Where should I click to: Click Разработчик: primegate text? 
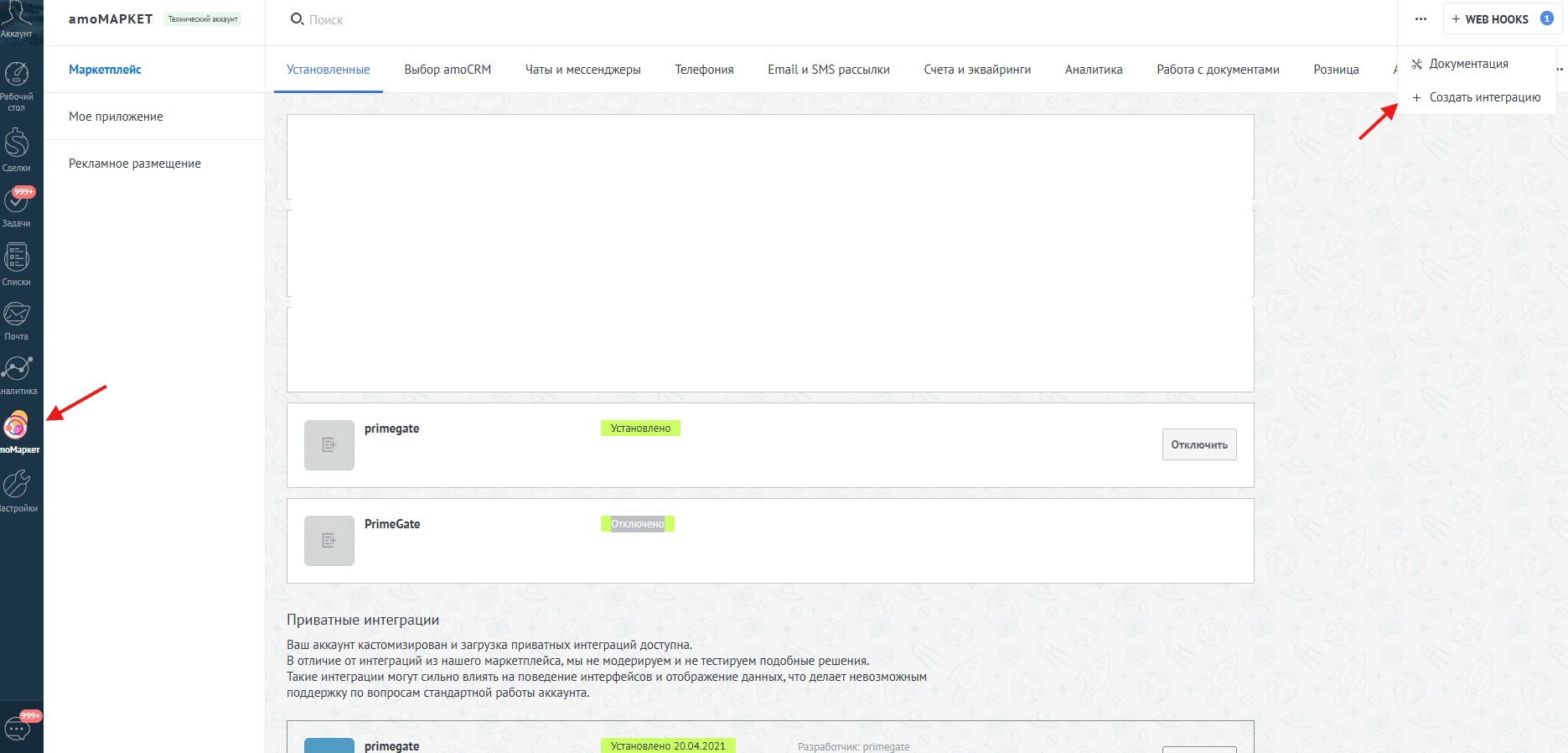(853, 746)
